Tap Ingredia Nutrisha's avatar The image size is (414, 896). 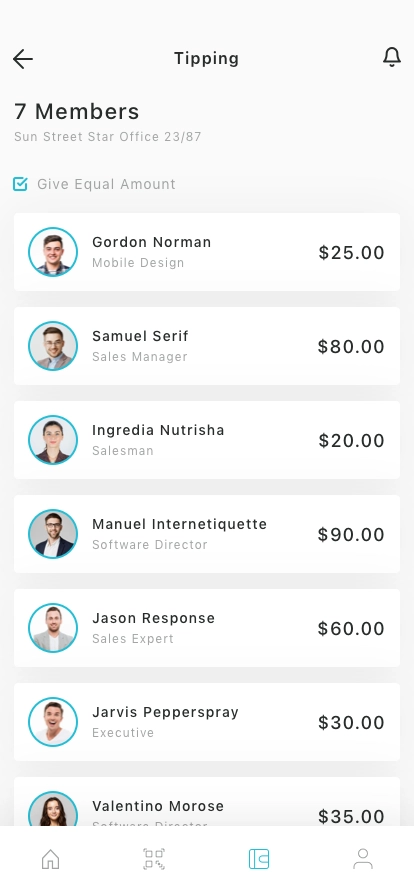click(53, 440)
